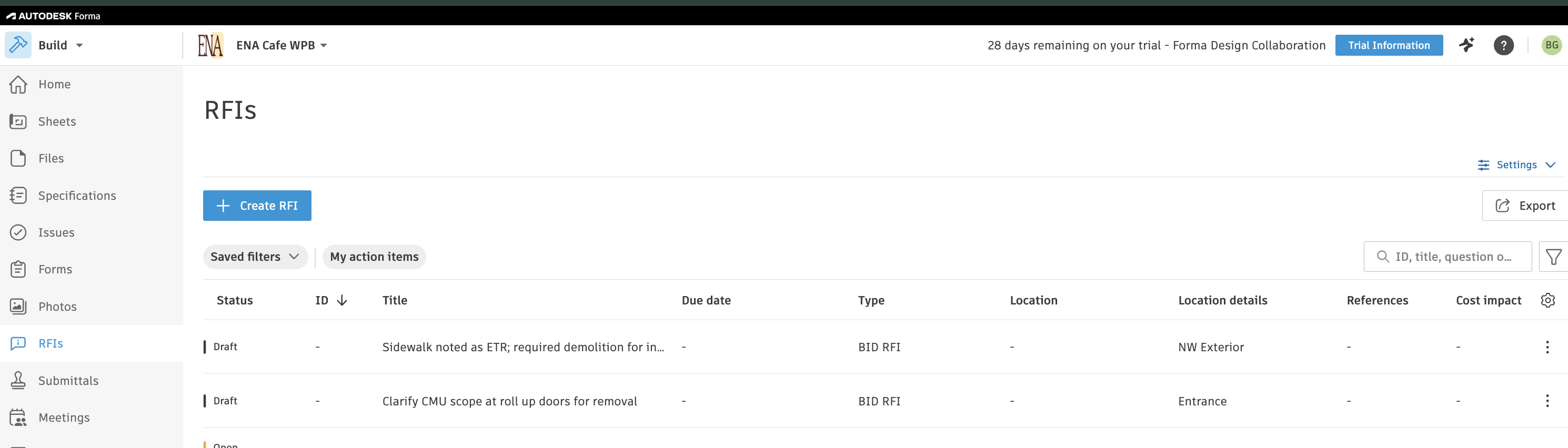Open the help question mark icon
This screenshot has width=1568, height=448.
pos(1503,45)
